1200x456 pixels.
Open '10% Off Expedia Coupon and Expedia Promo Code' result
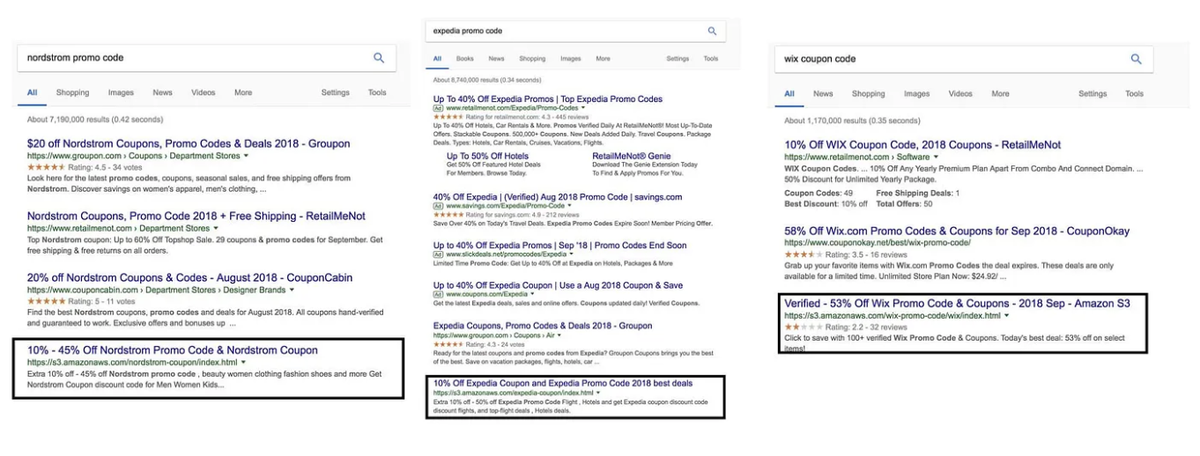[563, 384]
